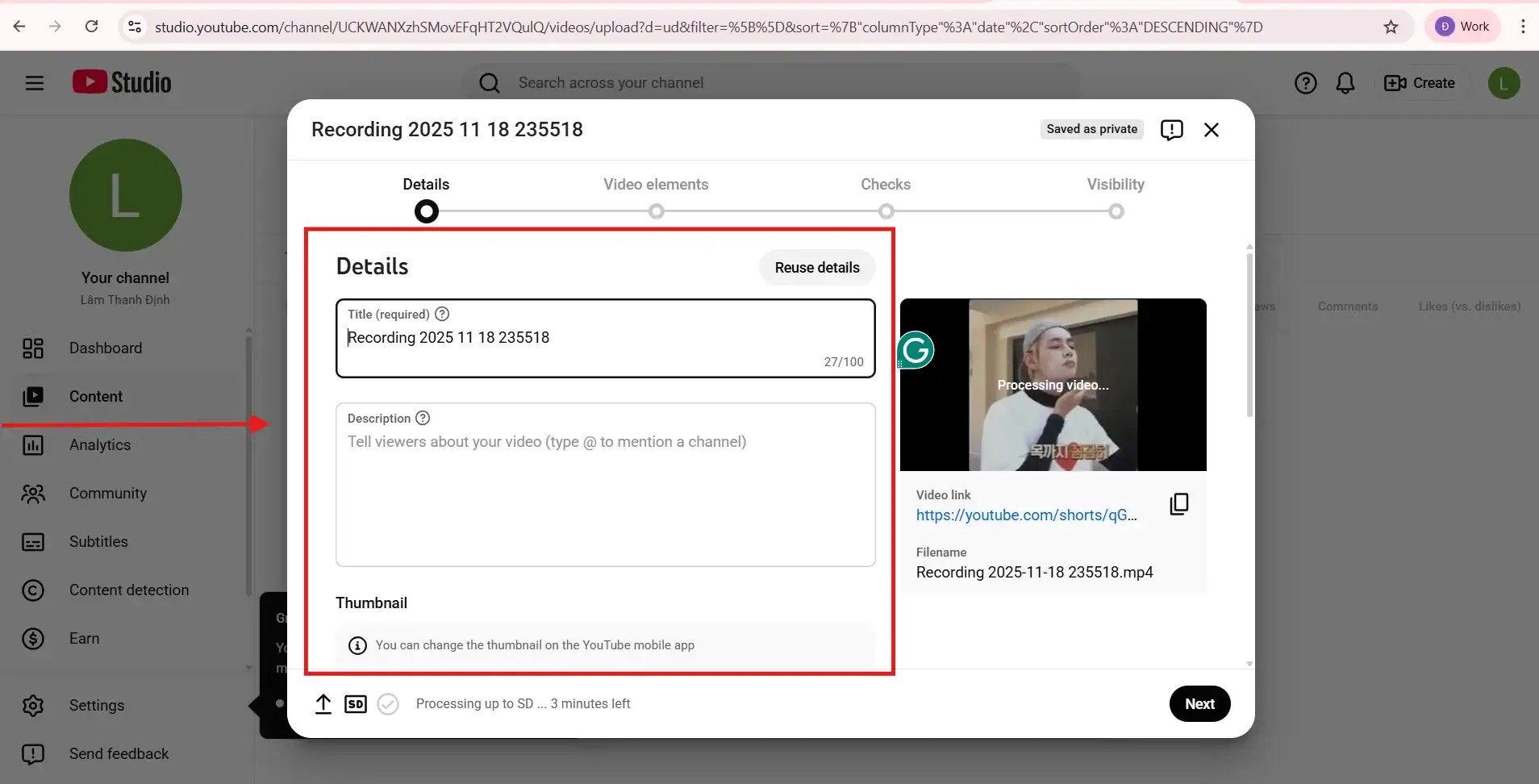Click the processing video preview thumbnail
Image resolution: width=1539 pixels, height=784 pixels.
coord(1053,385)
